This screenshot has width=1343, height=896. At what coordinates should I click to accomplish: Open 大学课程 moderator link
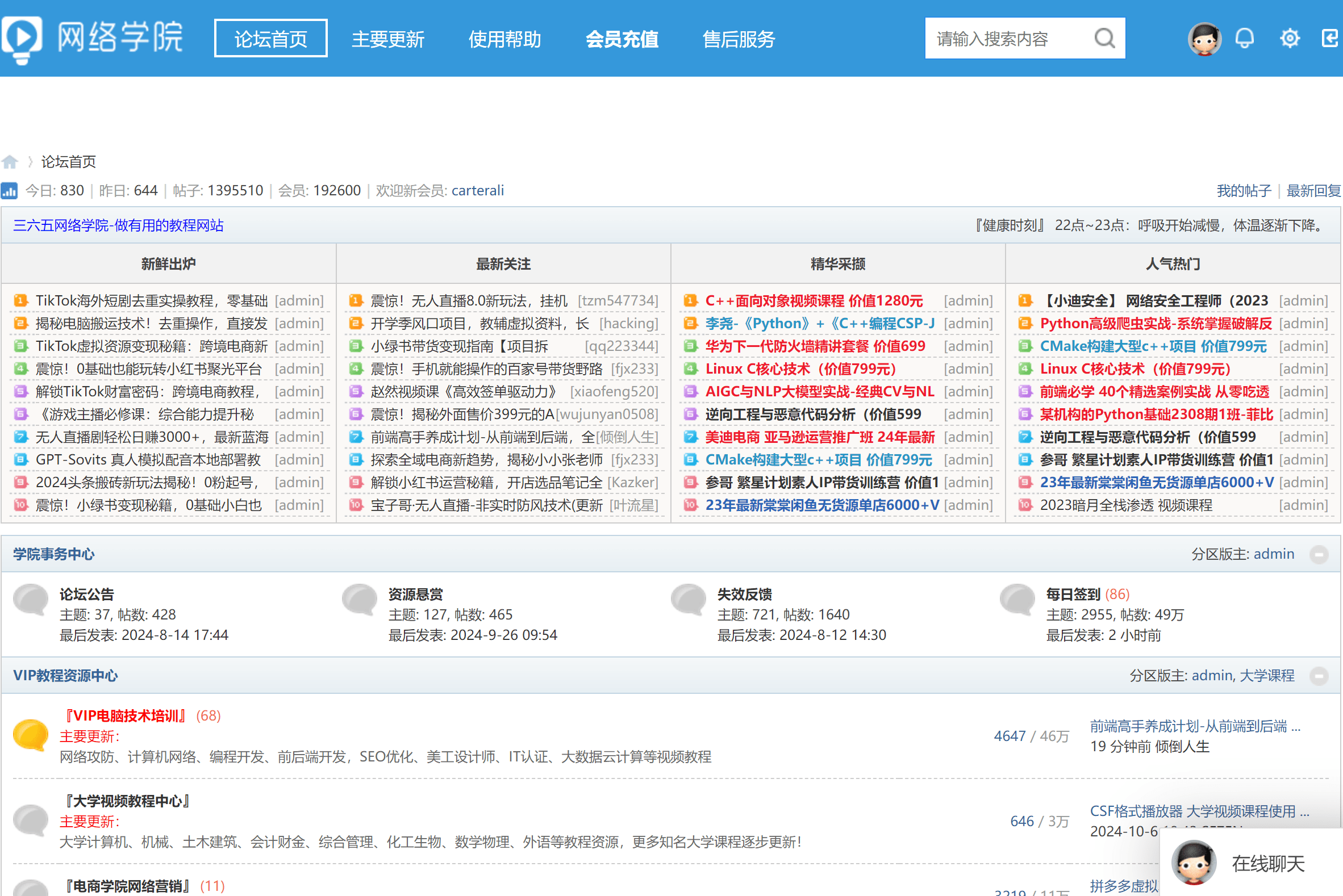(x=1267, y=676)
